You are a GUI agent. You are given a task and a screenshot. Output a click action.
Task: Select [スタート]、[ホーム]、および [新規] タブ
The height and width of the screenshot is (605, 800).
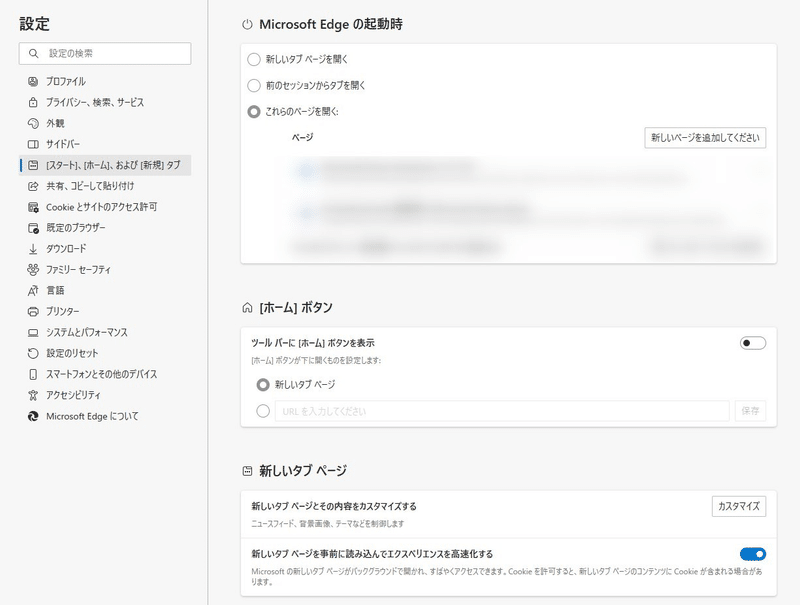click(105, 165)
